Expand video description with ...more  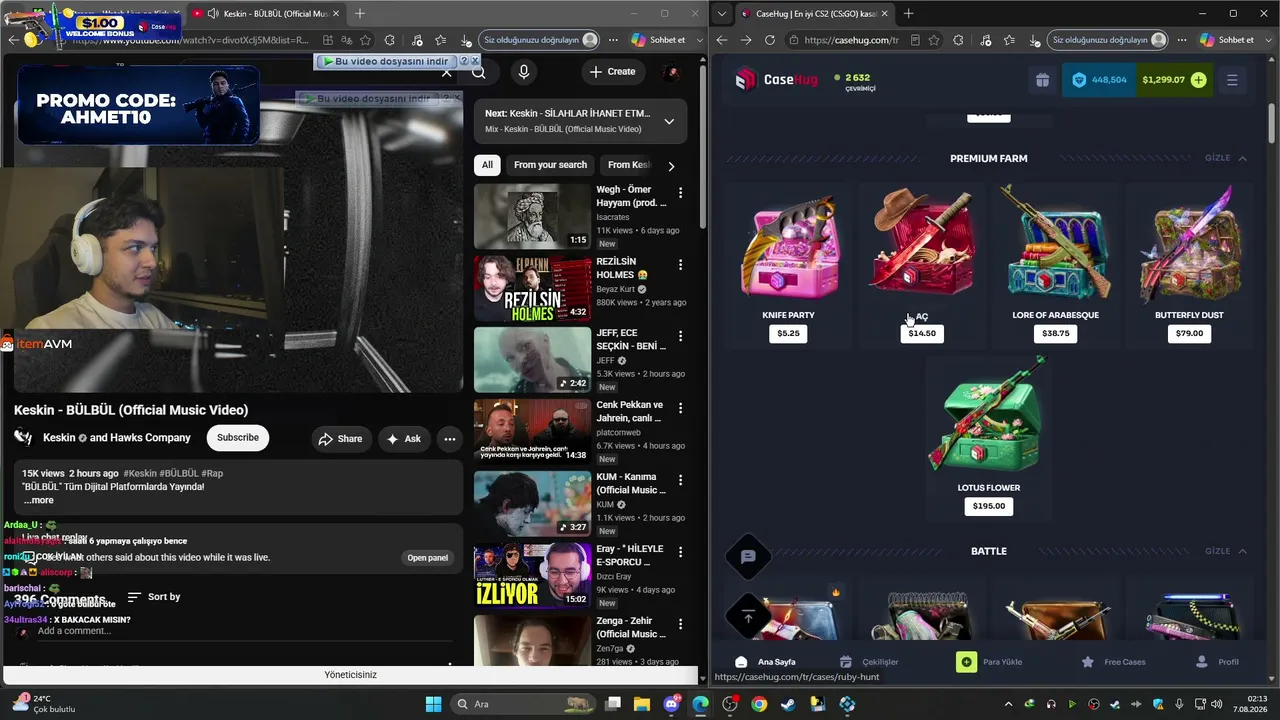(x=39, y=500)
